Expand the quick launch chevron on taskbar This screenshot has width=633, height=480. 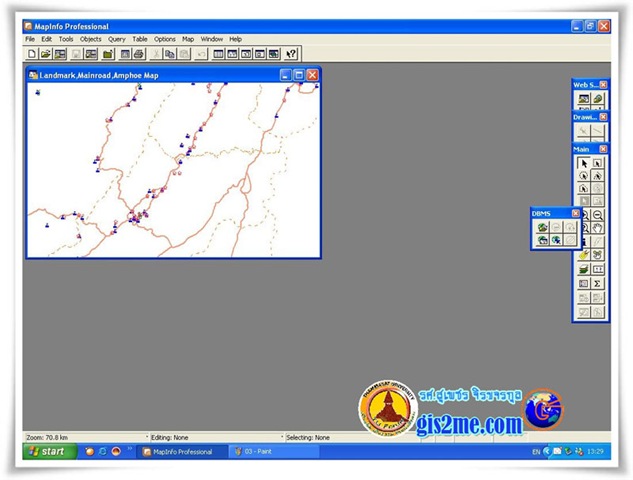point(130,448)
